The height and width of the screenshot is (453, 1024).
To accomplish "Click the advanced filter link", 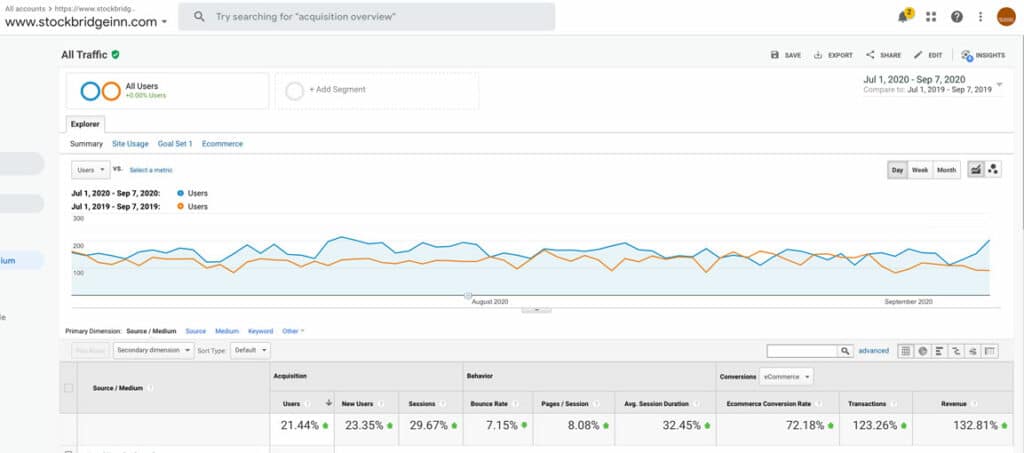I will 873,351.
